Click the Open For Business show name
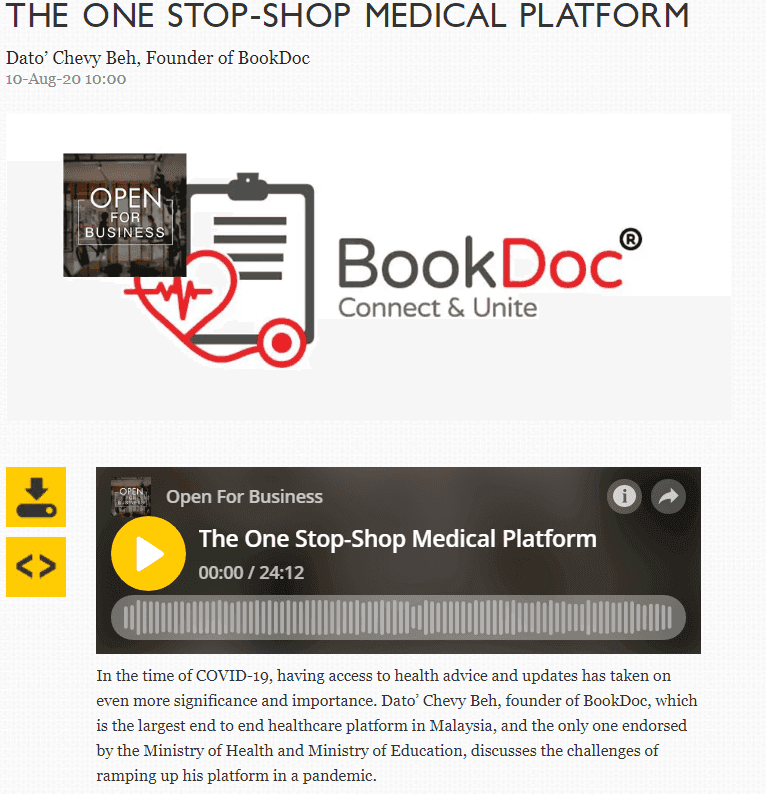The height and width of the screenshot is (794, 766). (x=244, y=497)
